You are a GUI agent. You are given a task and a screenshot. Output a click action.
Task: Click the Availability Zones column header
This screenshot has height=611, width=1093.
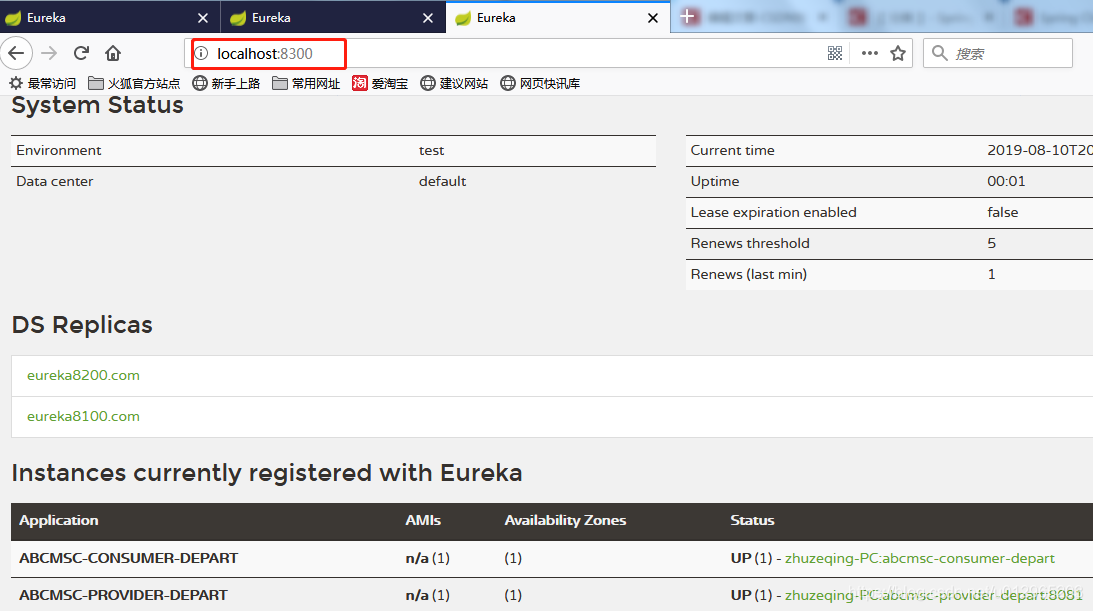[x=565, y=520]
